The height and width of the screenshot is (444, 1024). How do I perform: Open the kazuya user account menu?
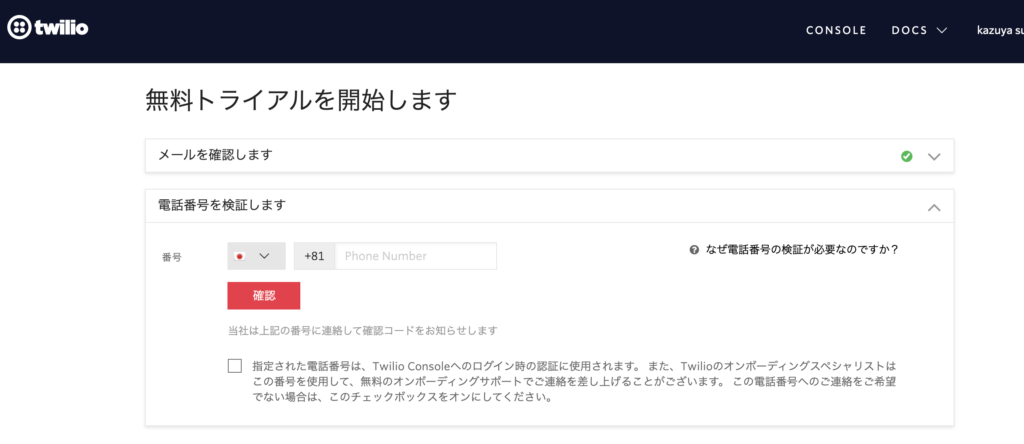pos(1000,30)
